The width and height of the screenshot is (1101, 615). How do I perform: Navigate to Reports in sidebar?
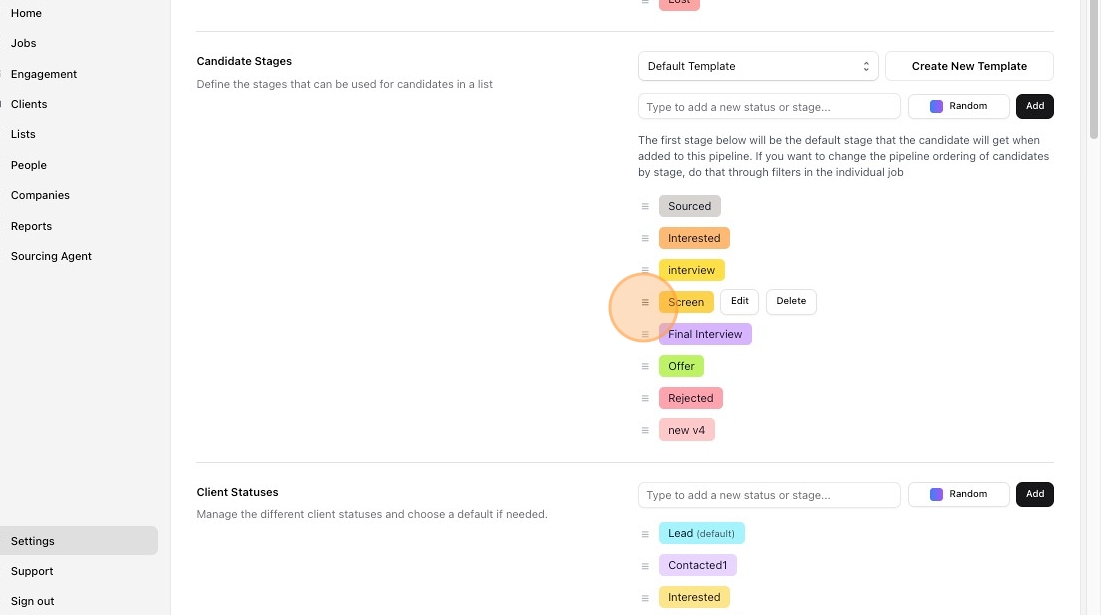31,226
